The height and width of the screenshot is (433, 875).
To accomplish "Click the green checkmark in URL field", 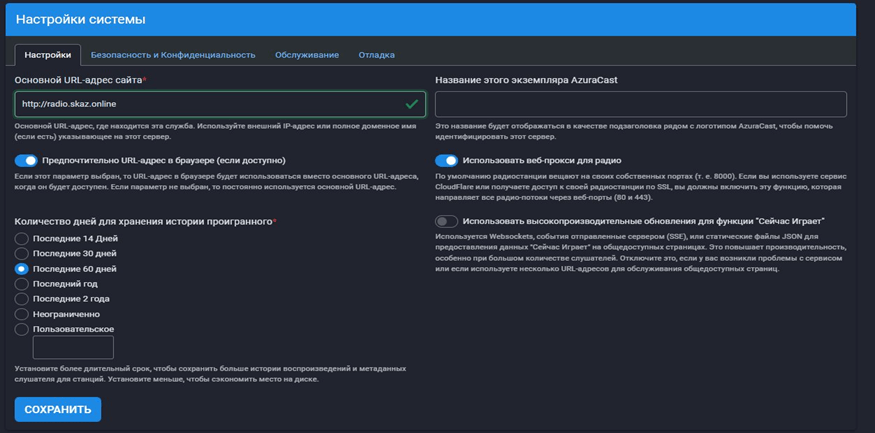I will [412, 104].
